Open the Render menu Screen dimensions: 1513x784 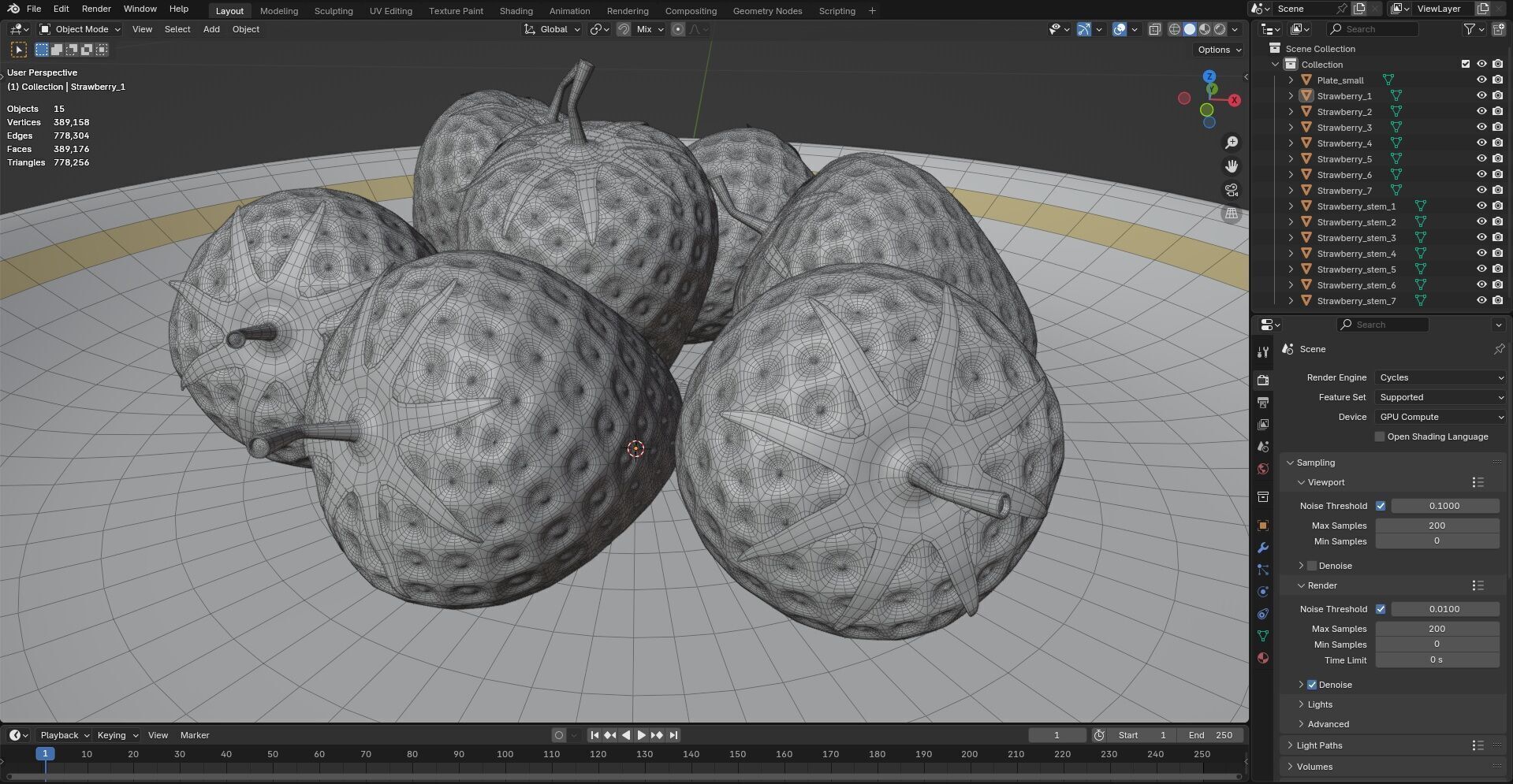pyautogui.click(x=96, y=9)
